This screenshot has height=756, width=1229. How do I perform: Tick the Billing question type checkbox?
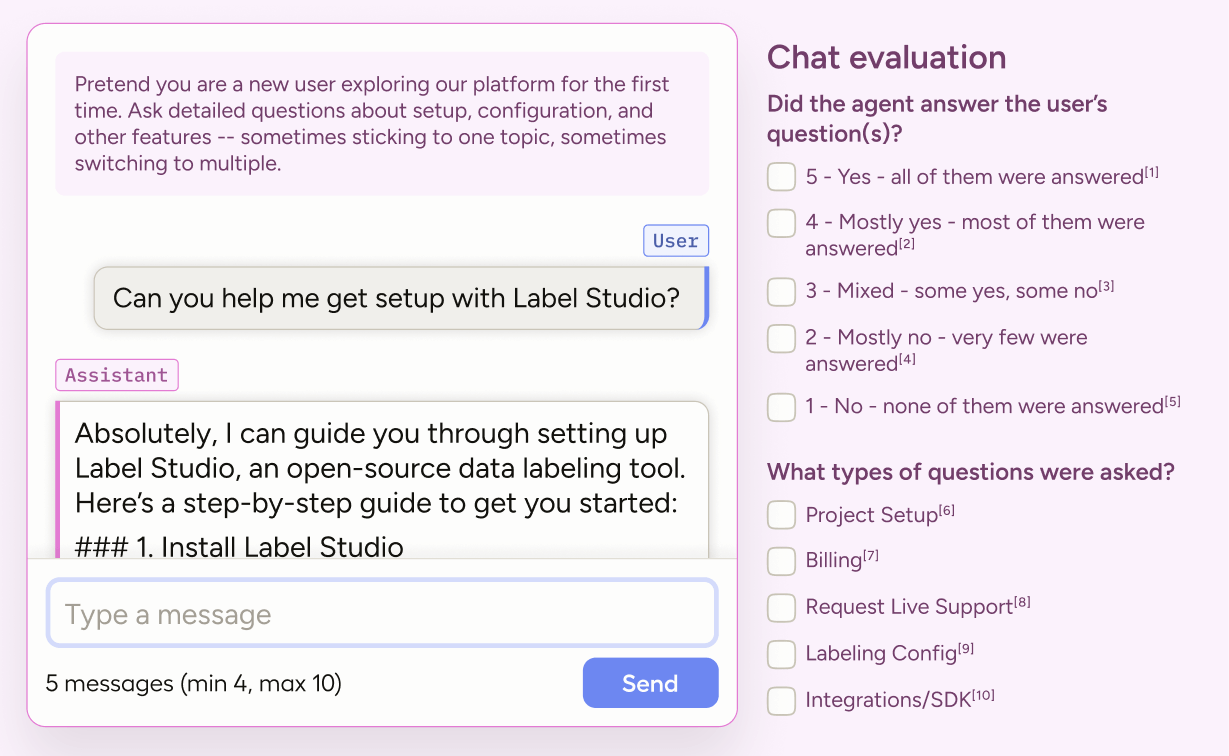click(x=781, y=561)
